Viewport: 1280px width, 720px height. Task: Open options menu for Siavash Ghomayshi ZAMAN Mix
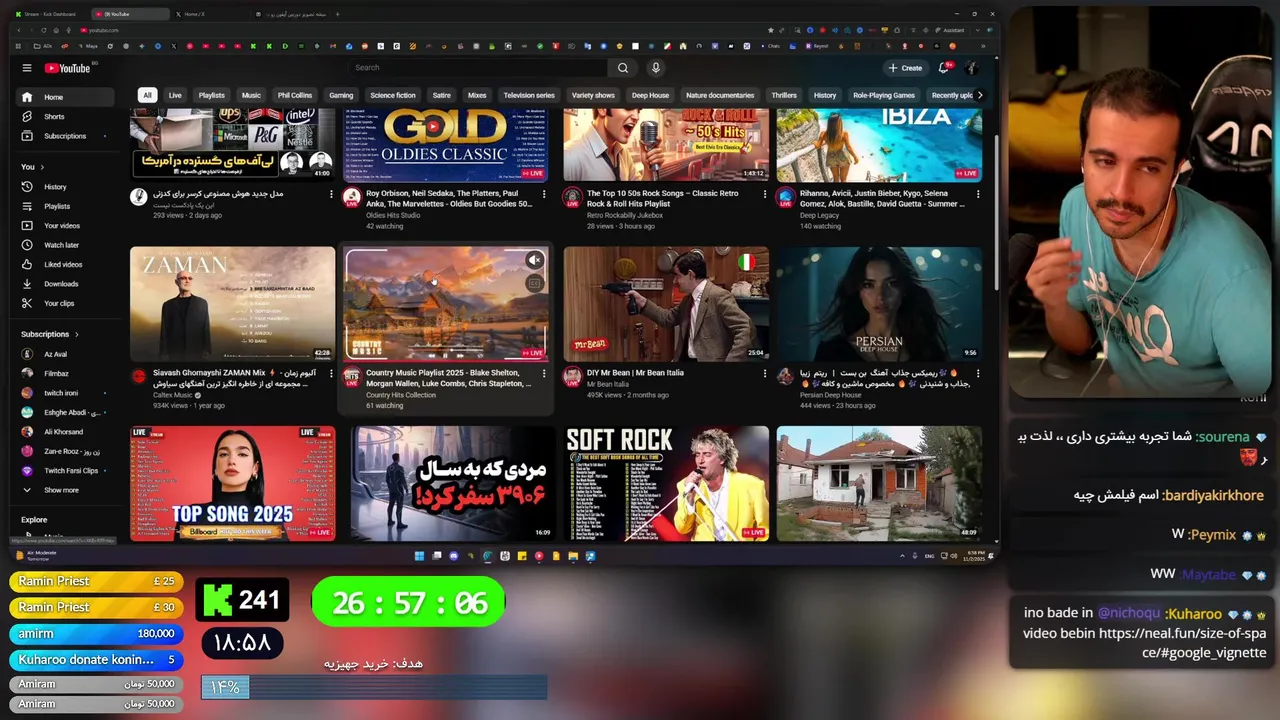click(x=331, y=374)
